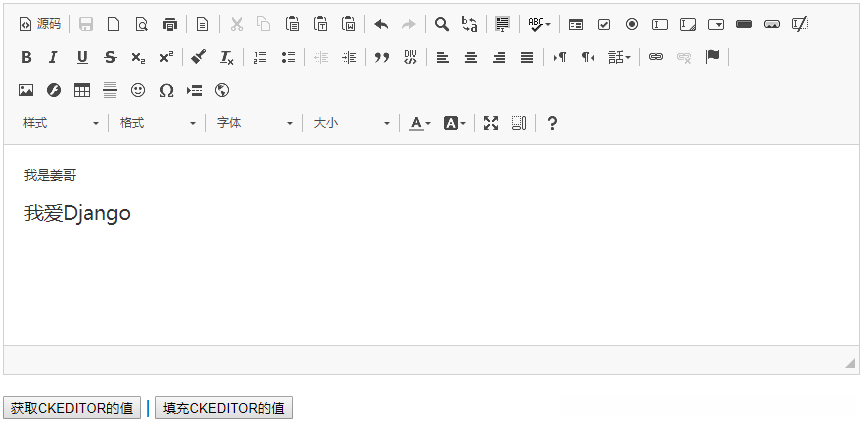Insert a hidden field
The width and height of the screenshot is (865, 427).
click(x=800, y=24)
